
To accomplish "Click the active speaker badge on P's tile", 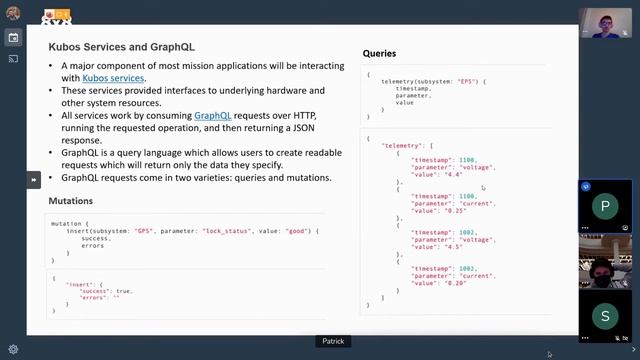I will 586,187.
